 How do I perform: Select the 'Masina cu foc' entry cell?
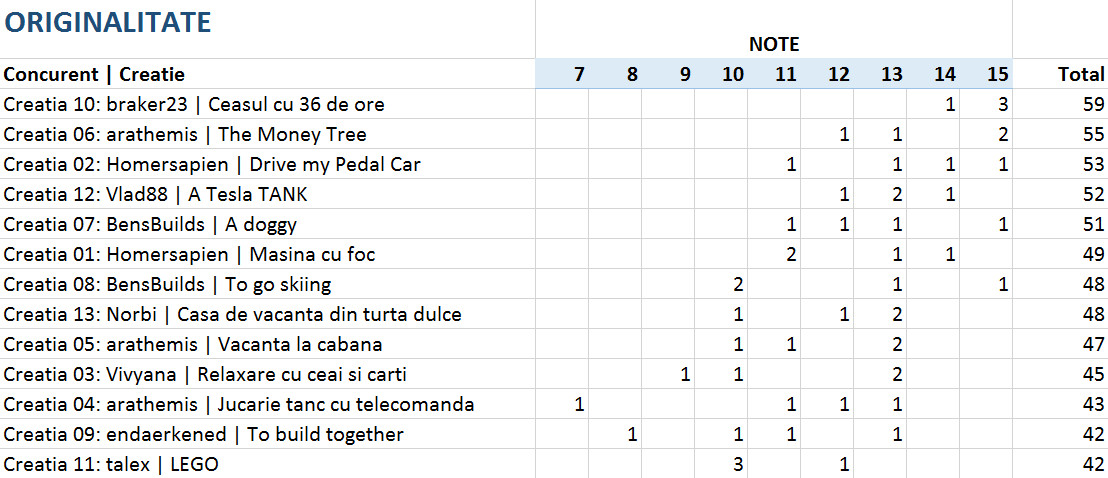pos(189,254)
